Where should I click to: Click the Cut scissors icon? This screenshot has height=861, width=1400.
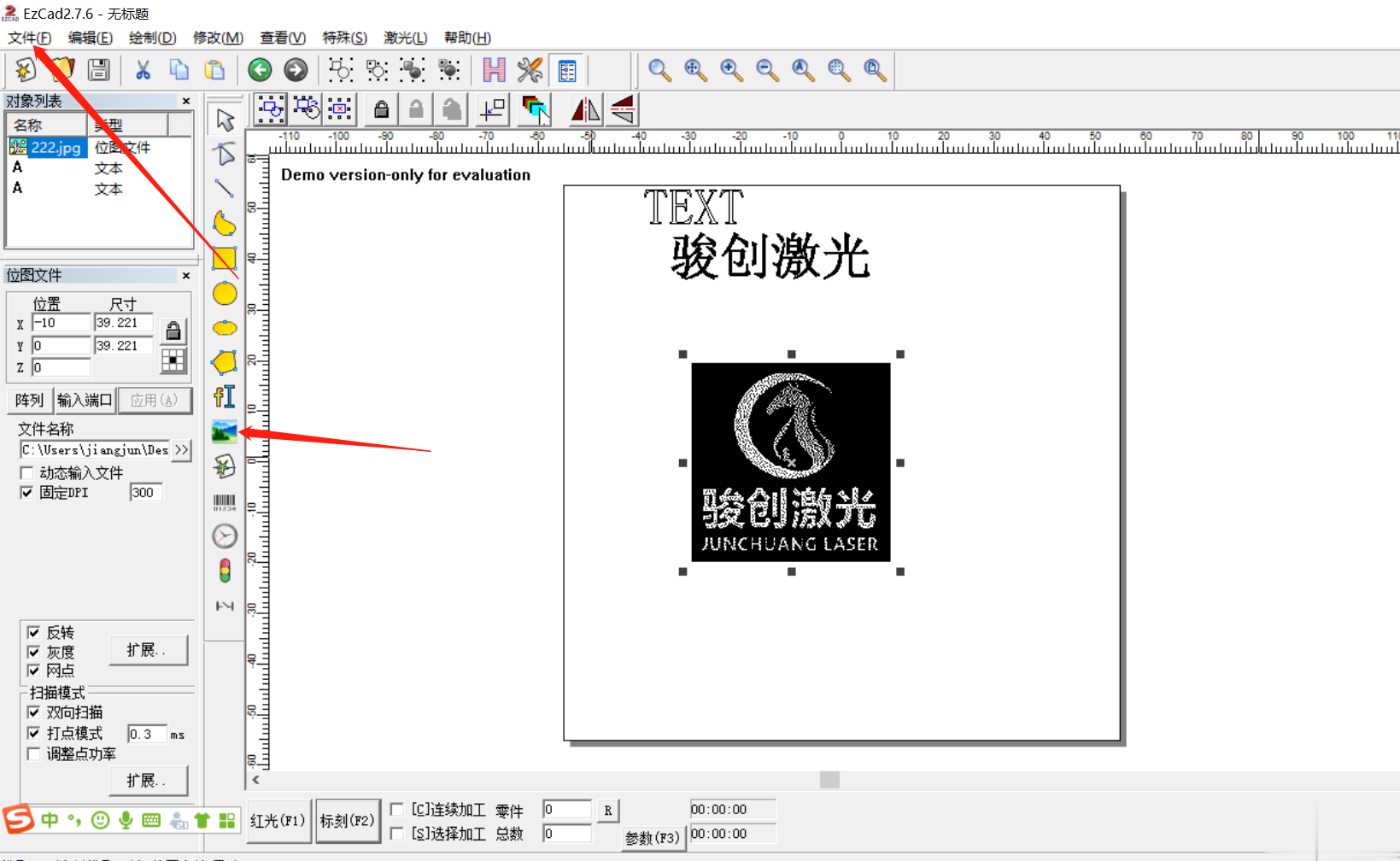143,70
